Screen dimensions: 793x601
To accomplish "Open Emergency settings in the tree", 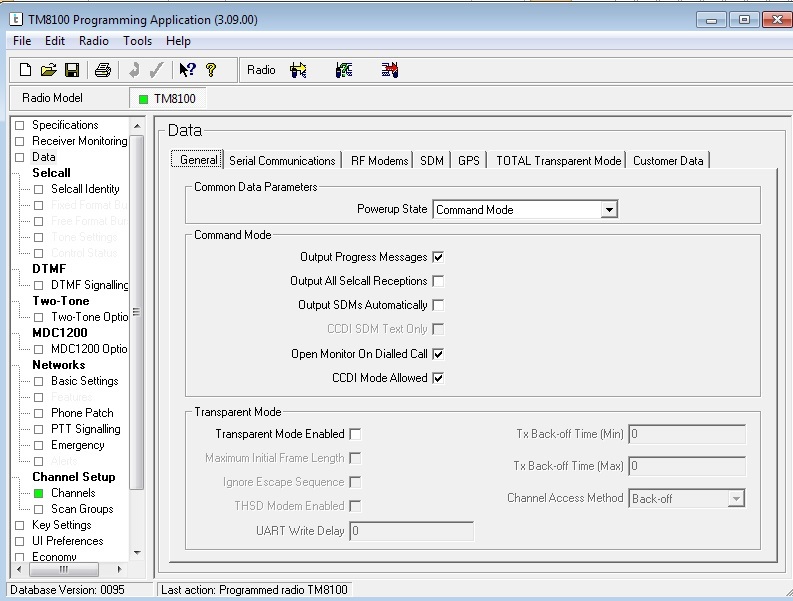I will [77, 445].
